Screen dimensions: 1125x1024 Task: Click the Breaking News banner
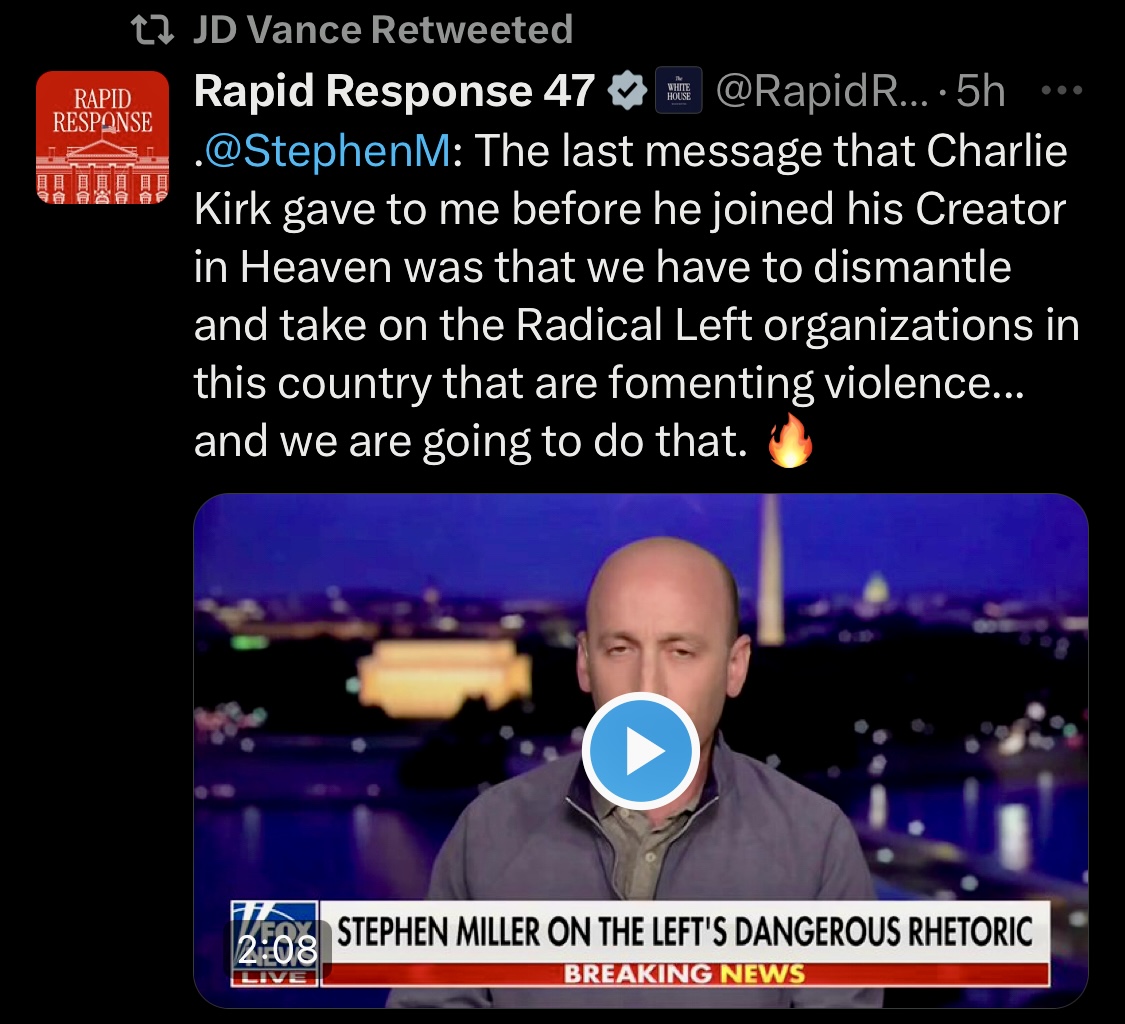click(684, 974)
